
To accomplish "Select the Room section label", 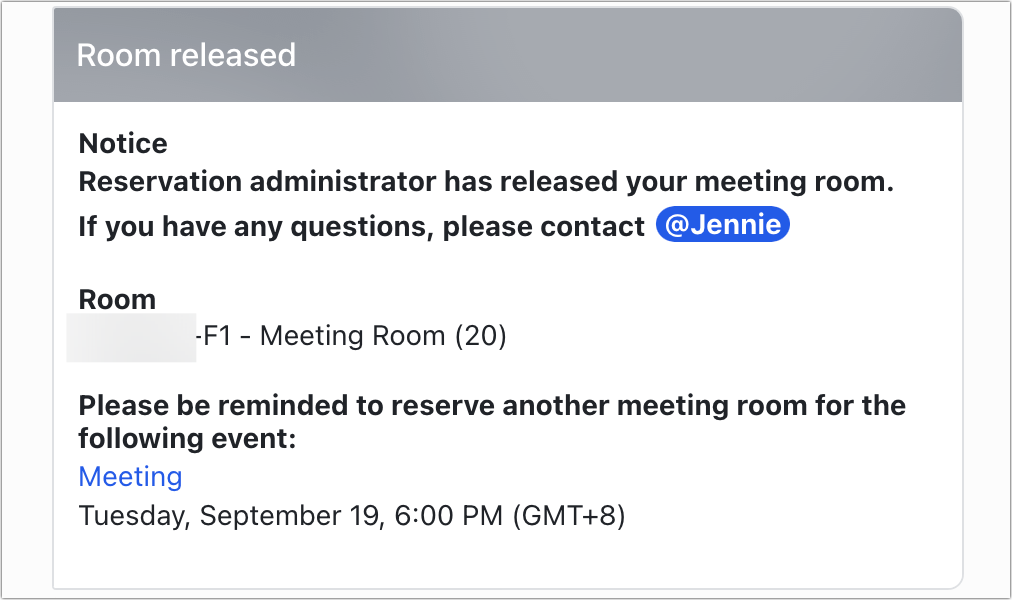I will 116,299.
